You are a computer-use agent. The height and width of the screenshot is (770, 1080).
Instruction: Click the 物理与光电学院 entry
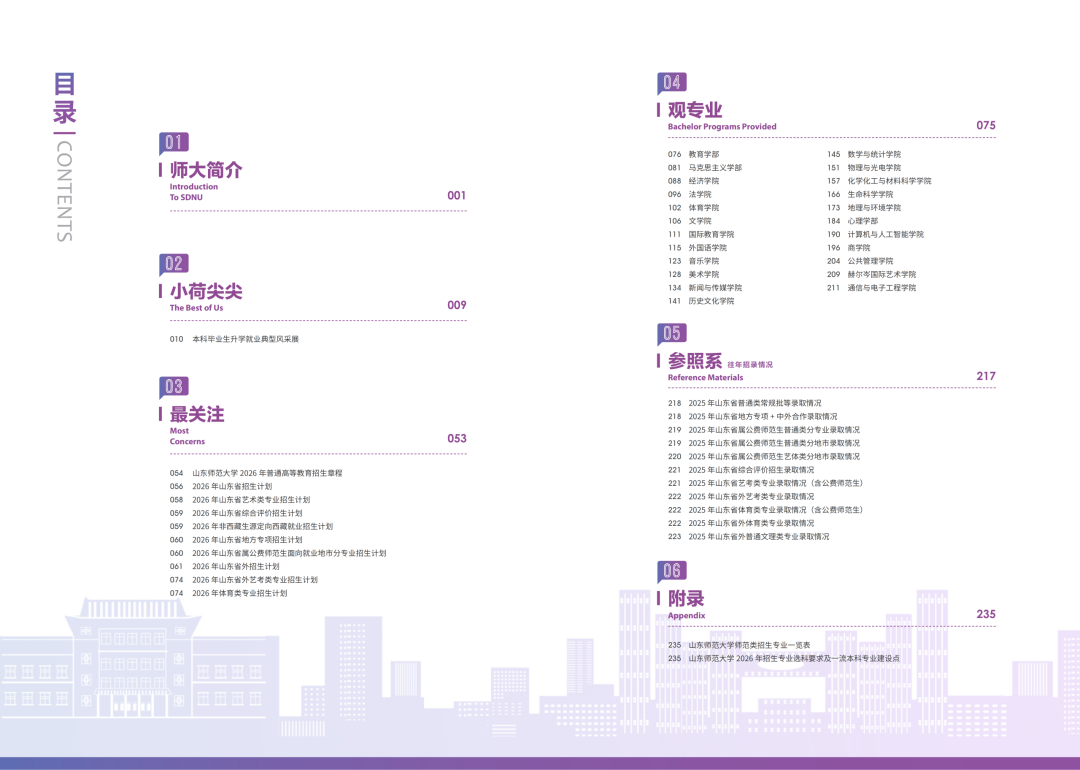tap(864, 167)
